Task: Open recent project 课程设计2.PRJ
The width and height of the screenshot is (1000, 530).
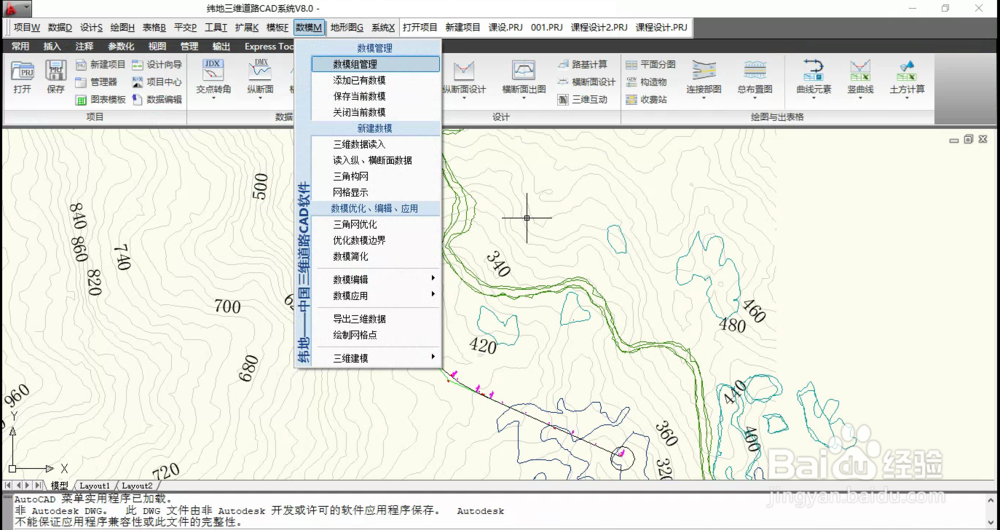Action: pyautogui.click(x=599, y=27)
